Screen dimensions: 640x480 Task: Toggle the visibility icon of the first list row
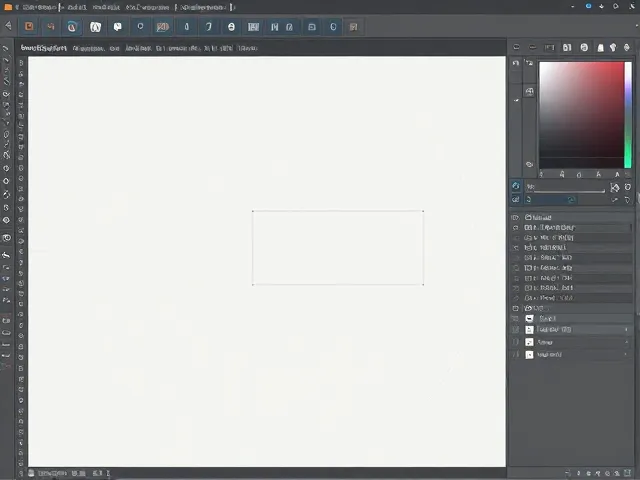click(x=516, y=227)
